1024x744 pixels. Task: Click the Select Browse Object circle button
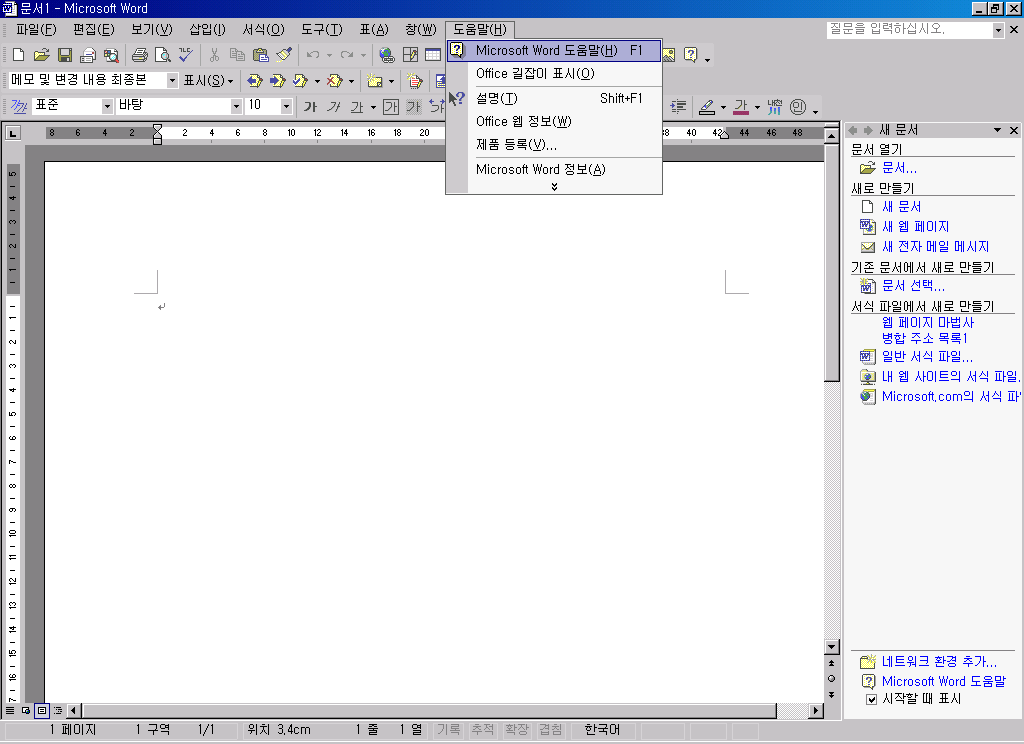[831, 679]
